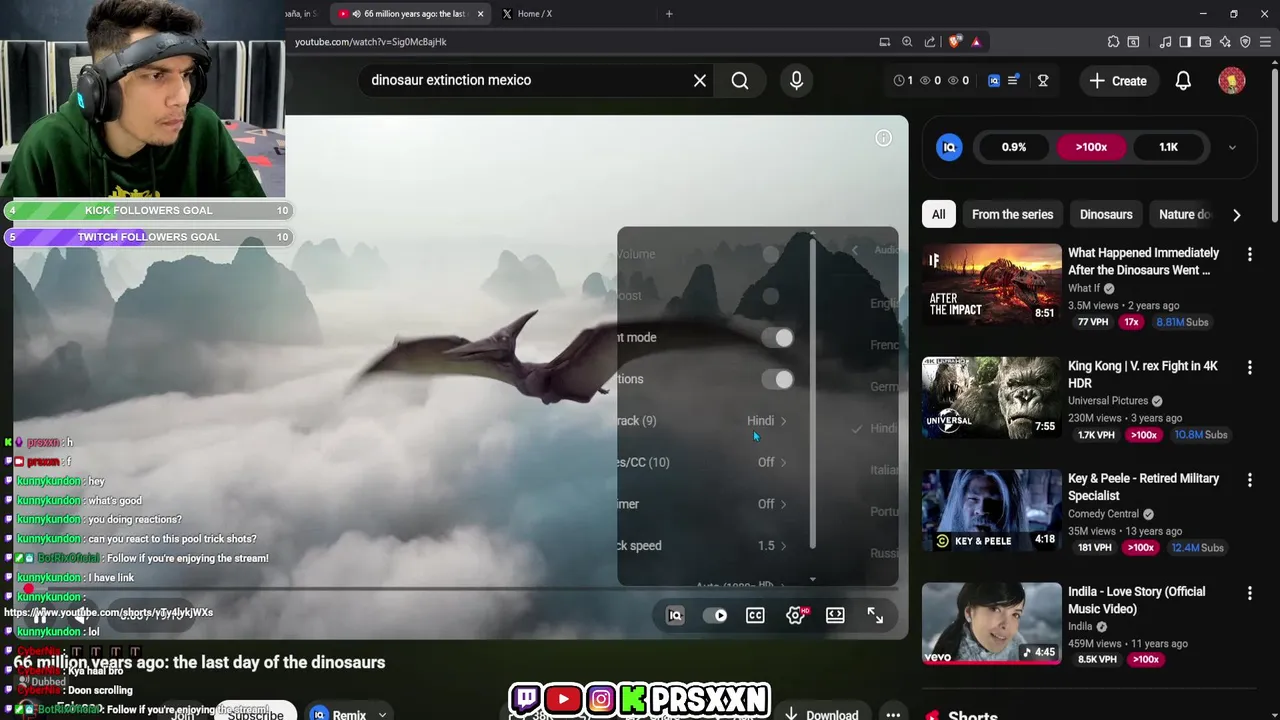Image resolution: width=1280 pixels, height=720 pixels.
Task: Clear the YouTube search box text
Action: click(700, 80)
